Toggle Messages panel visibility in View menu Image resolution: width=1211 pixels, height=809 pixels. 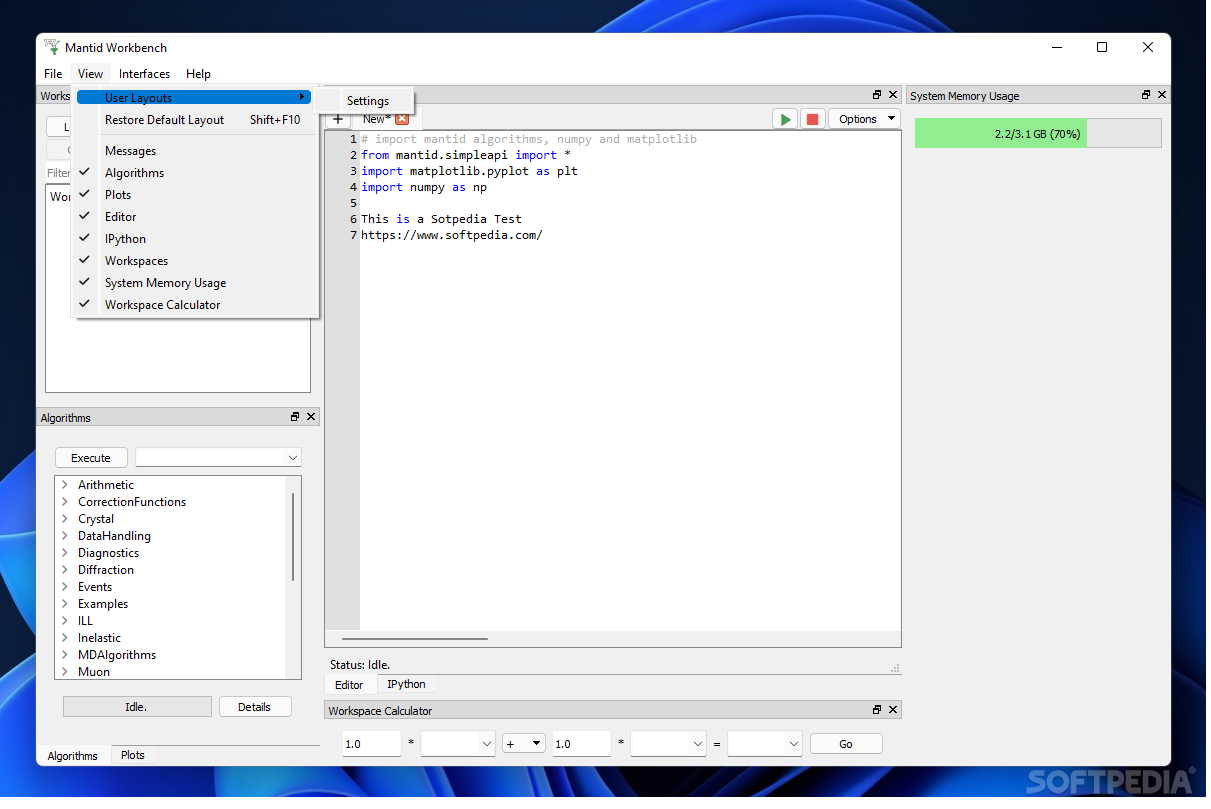click(x=196, y=151)
